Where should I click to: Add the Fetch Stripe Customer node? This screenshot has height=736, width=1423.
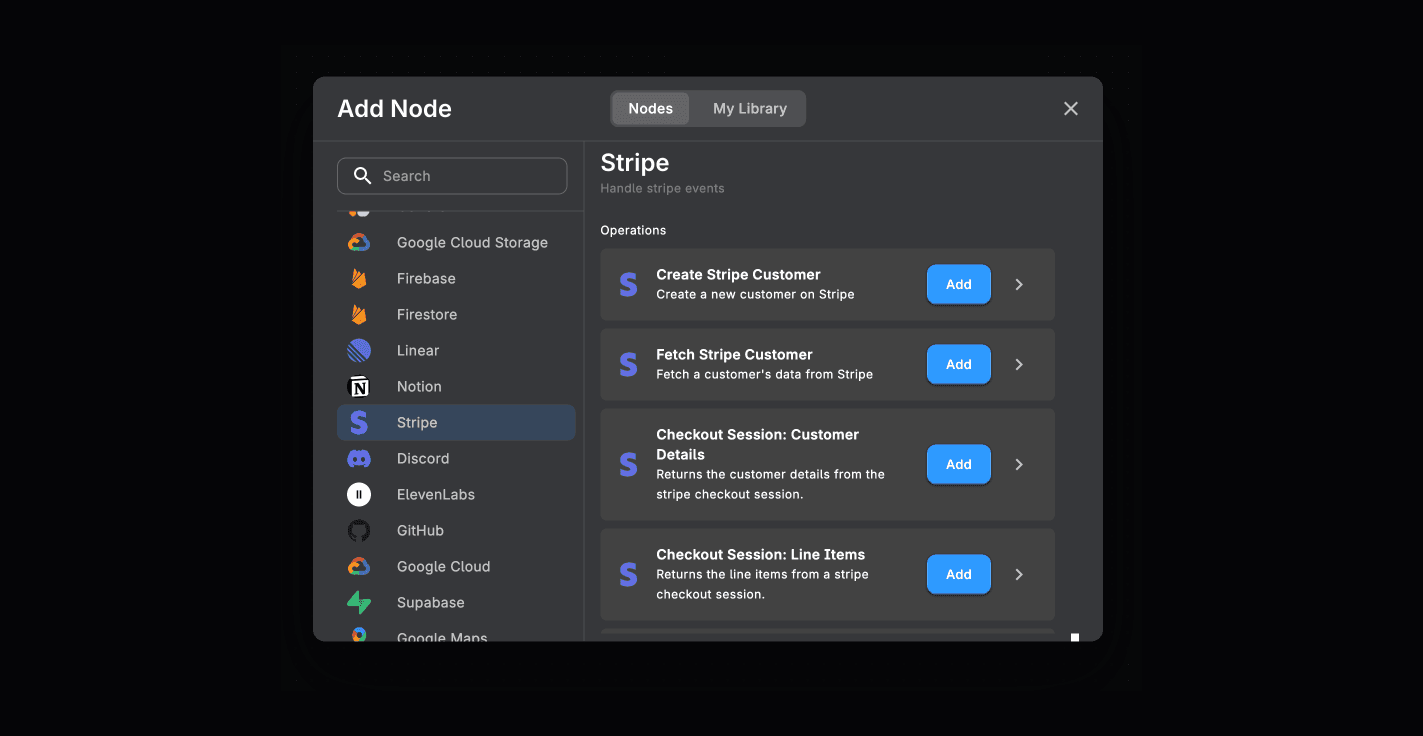point(958,365)
